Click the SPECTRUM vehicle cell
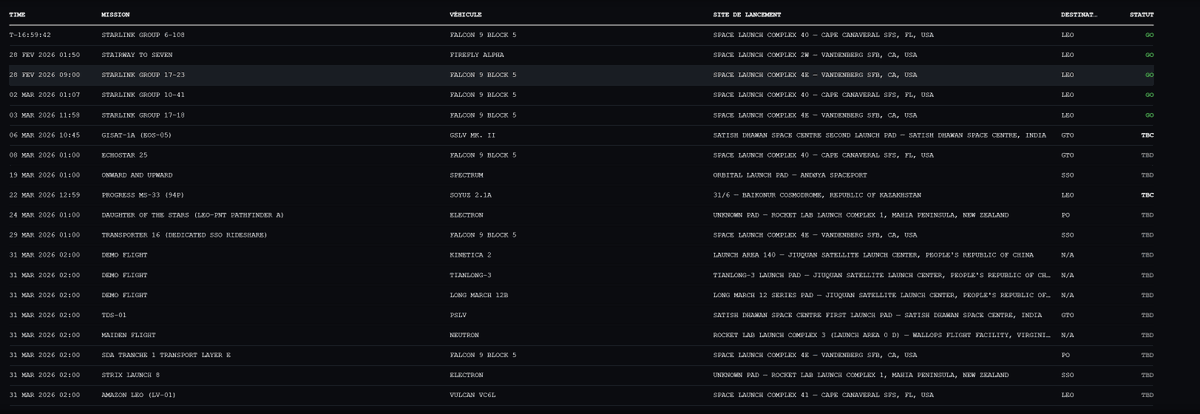 pyautogui.click(x=467, y=175)
